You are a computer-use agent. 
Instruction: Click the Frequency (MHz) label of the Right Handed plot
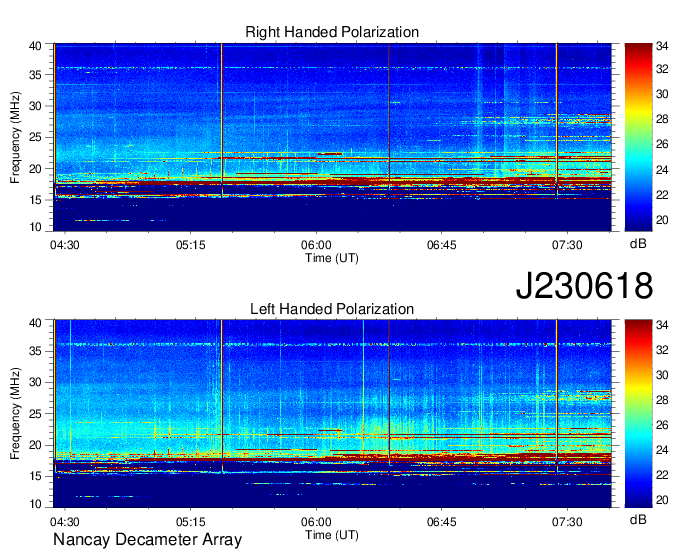[x=15, y=137]
